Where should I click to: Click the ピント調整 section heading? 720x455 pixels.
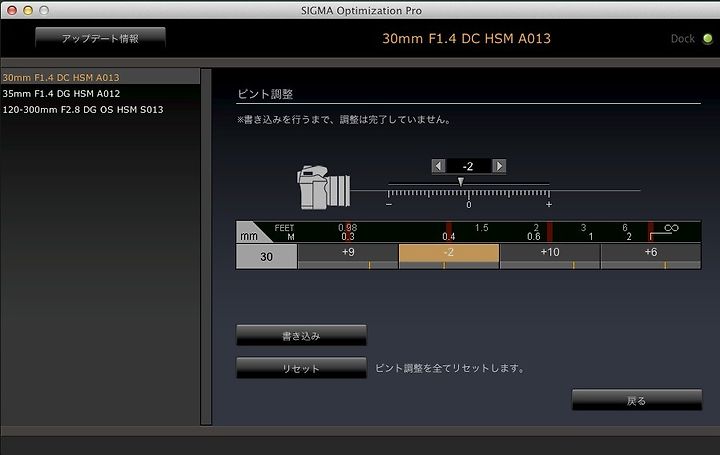[x=265, y=94]
